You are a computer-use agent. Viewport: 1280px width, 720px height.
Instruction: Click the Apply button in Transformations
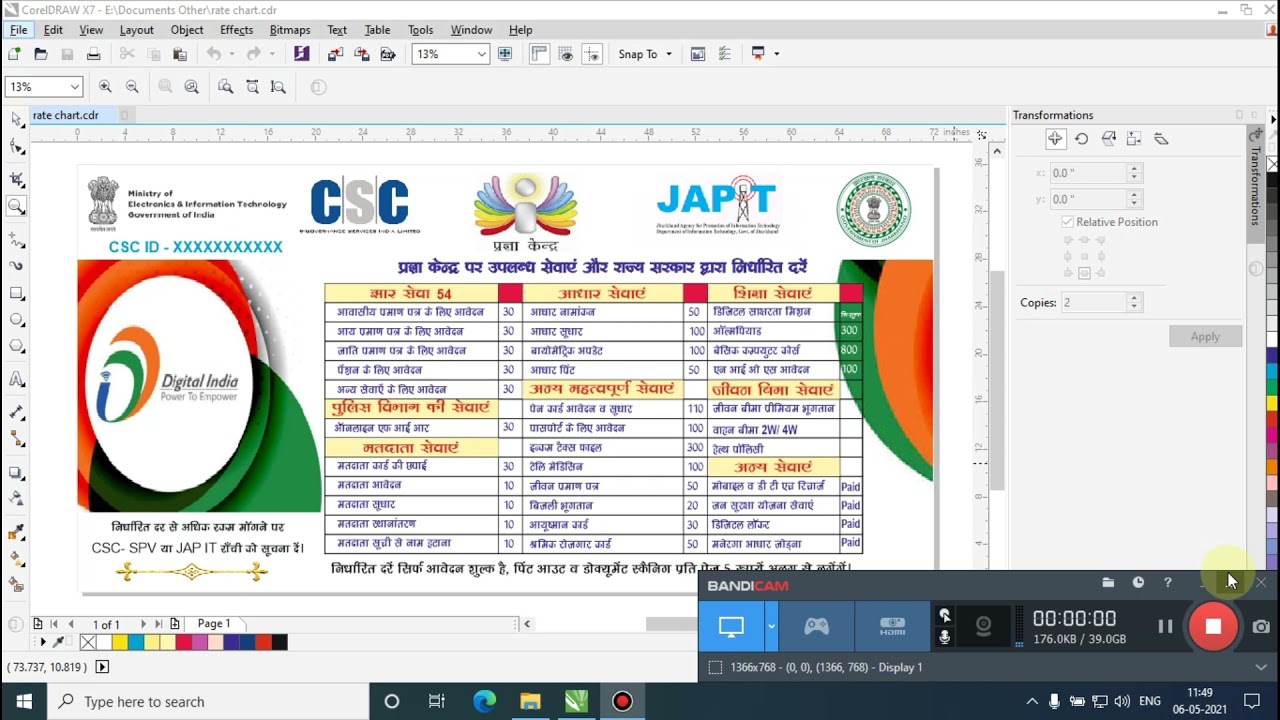tap(1205, 336)
